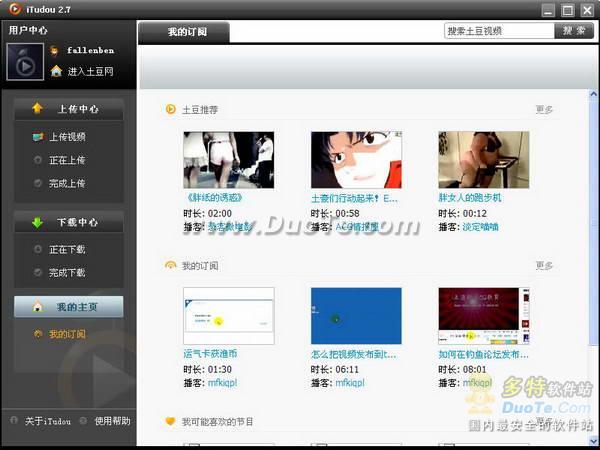The image size is (600, 450).
Task: Open the 如何在钓鱼论坛发布 video thumbnail
Action: coord(484,316)
